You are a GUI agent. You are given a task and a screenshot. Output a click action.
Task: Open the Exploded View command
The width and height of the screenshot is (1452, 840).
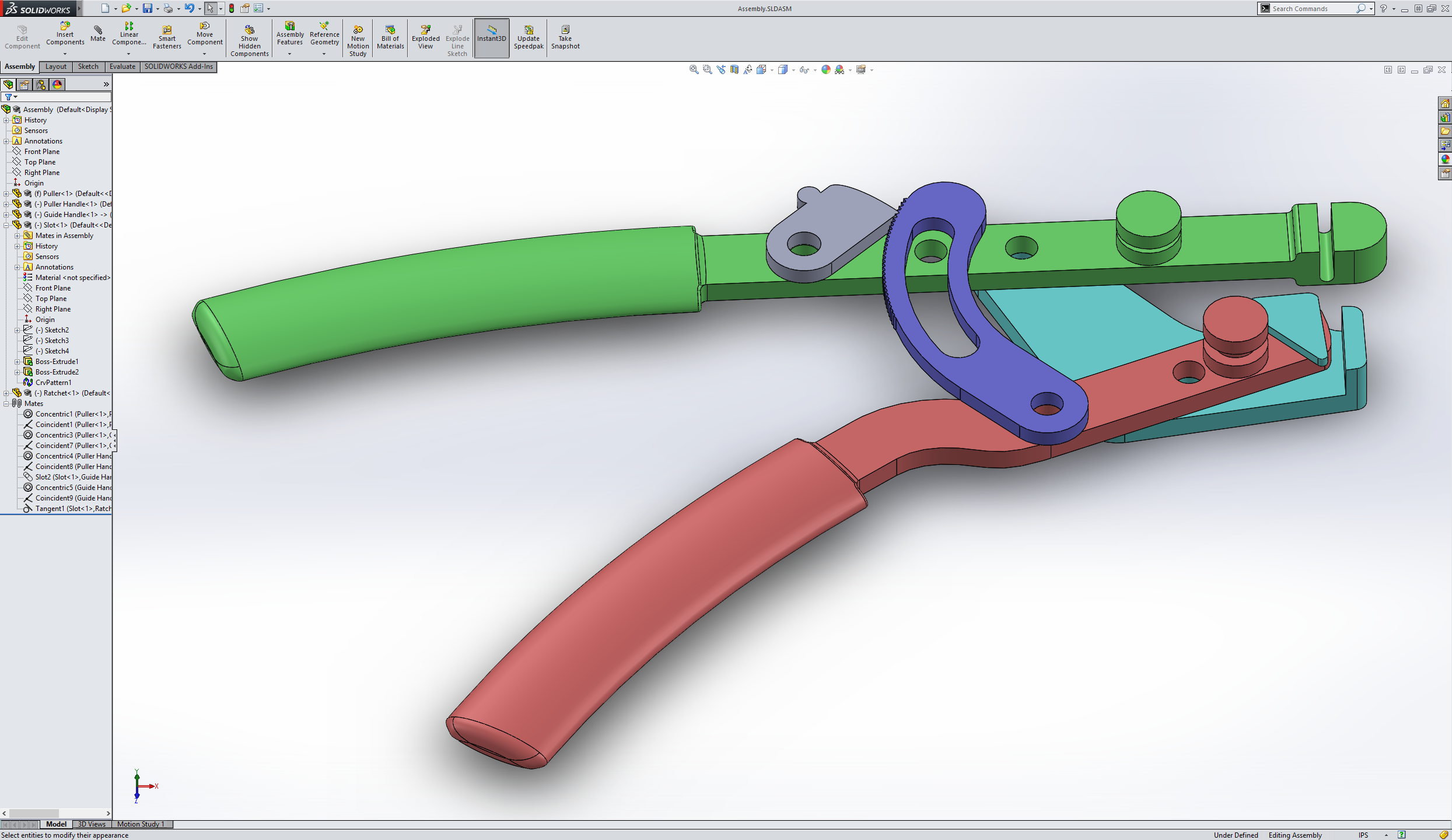pyautogui.click(x=426, y=36)
